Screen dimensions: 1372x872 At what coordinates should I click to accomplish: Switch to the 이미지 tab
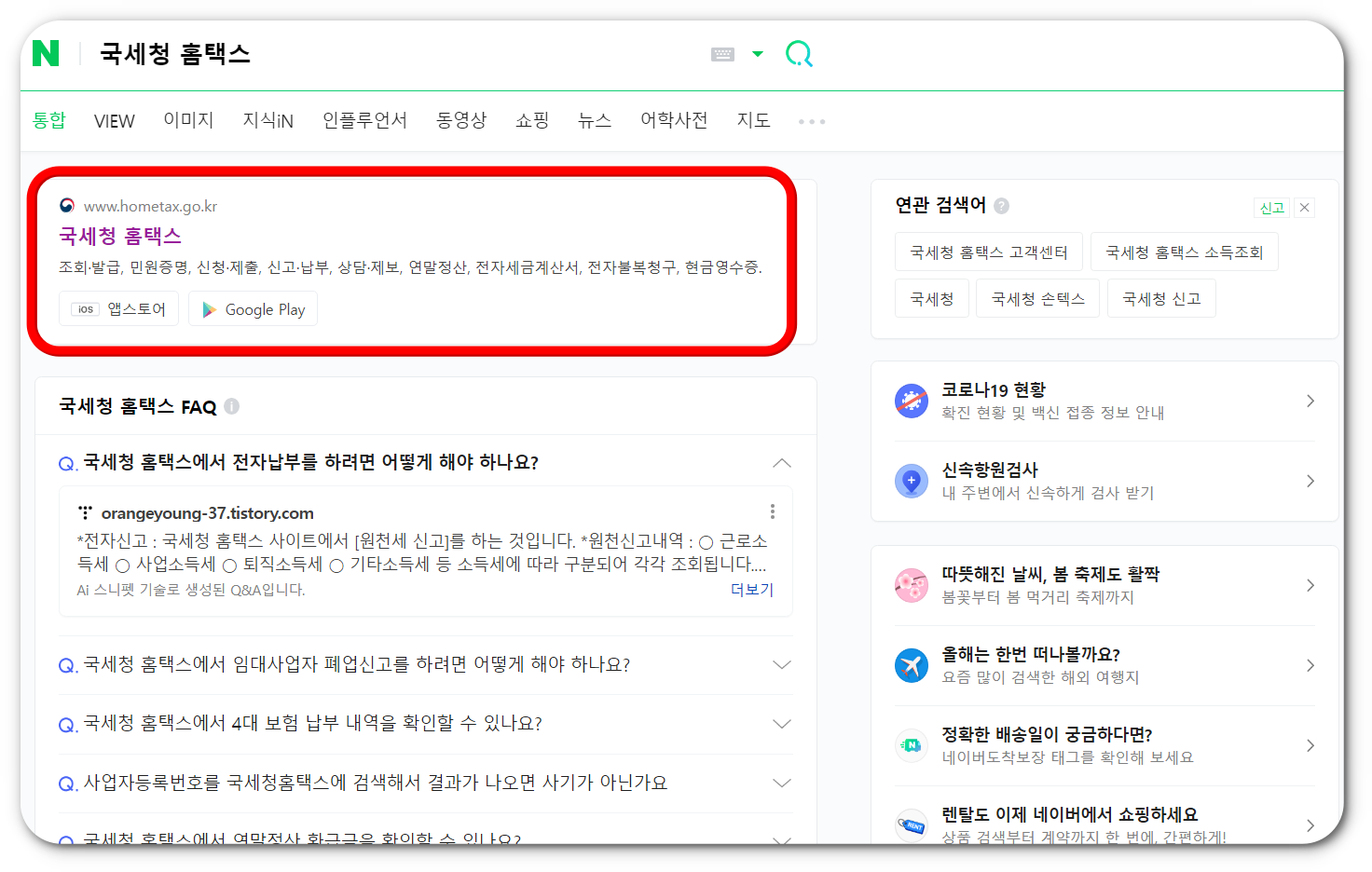pyautogui.click(x=187, y=120)
